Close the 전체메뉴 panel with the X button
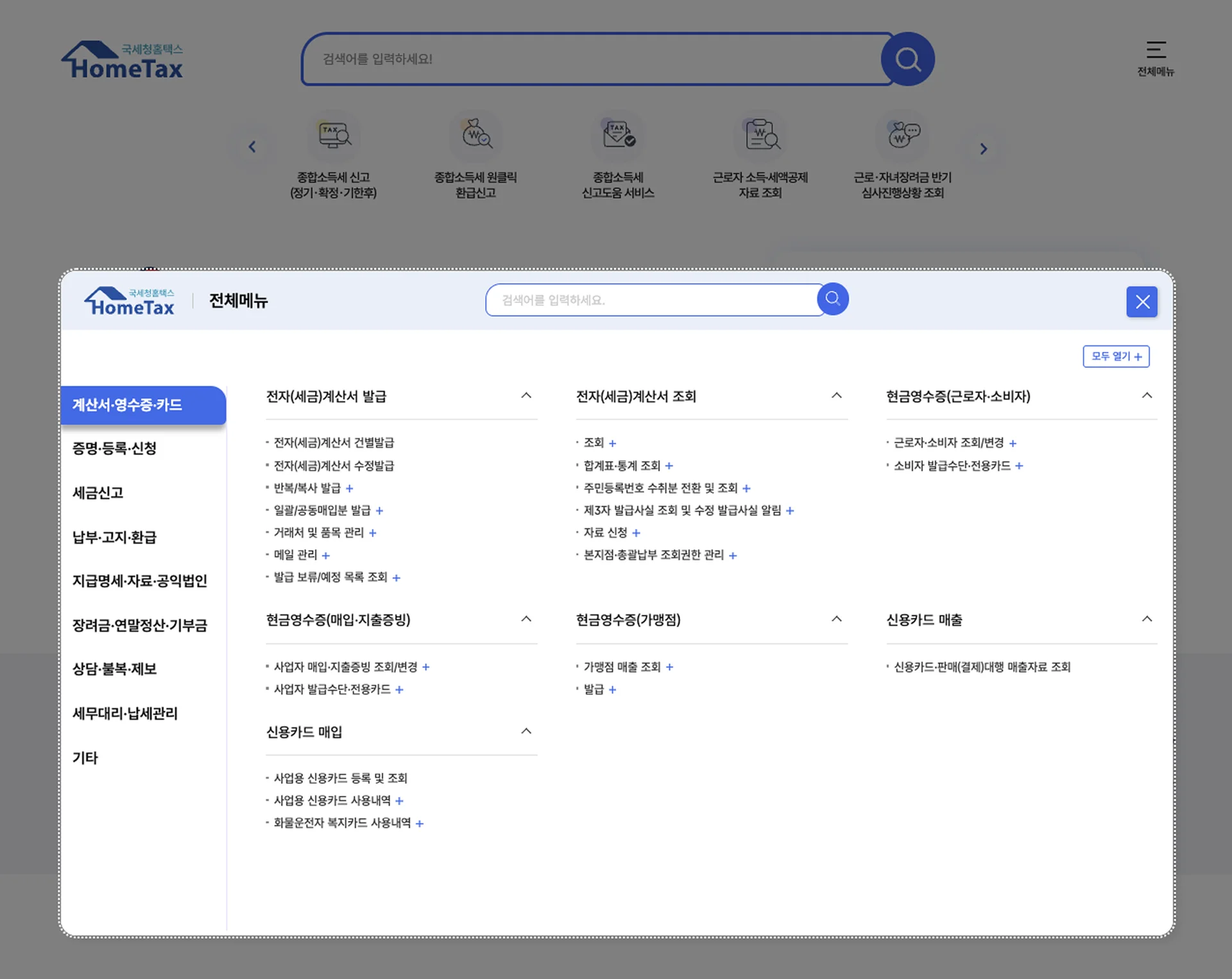This screenshot has width=1232, height=979. point(1142,302)
